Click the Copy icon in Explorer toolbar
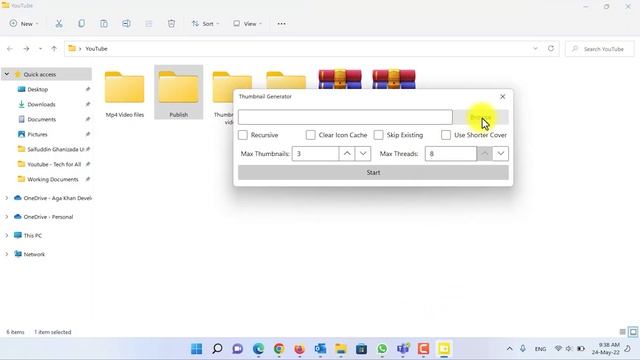The image size is (640, 360). point(82,24)
